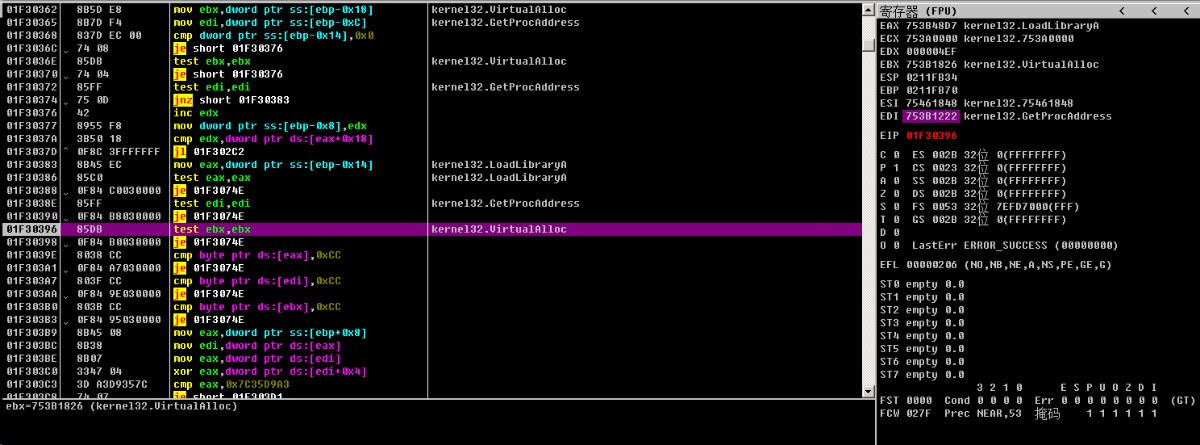Click the inc edx instruction

point(195,113)
